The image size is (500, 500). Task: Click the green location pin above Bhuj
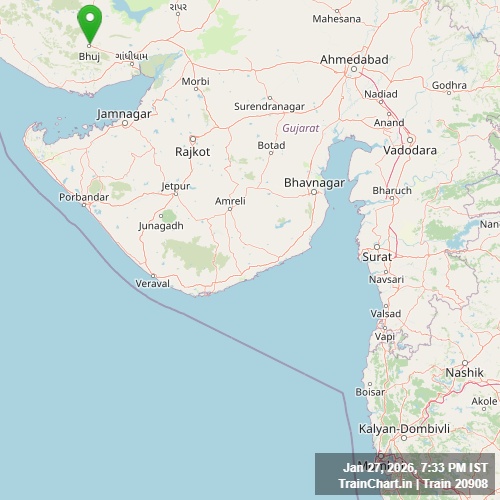[89, 25]
